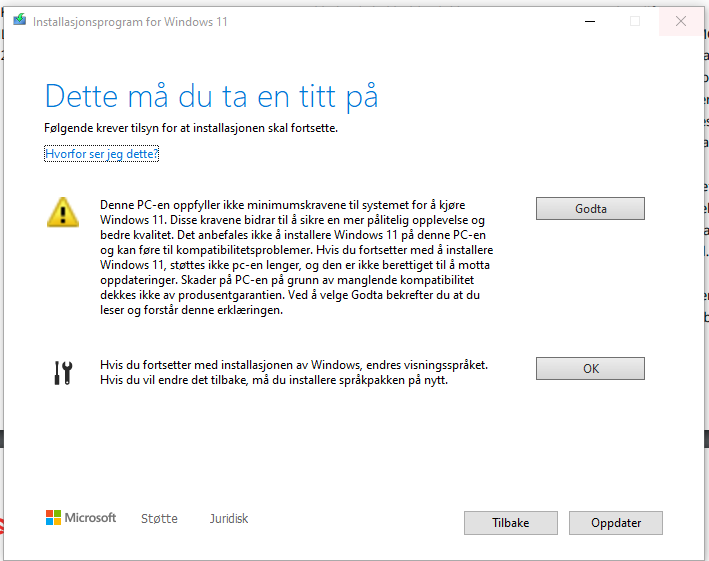Click the paragraph beginning 'Denne PC-en oppfyller ikke'

(x=297, y=257)
